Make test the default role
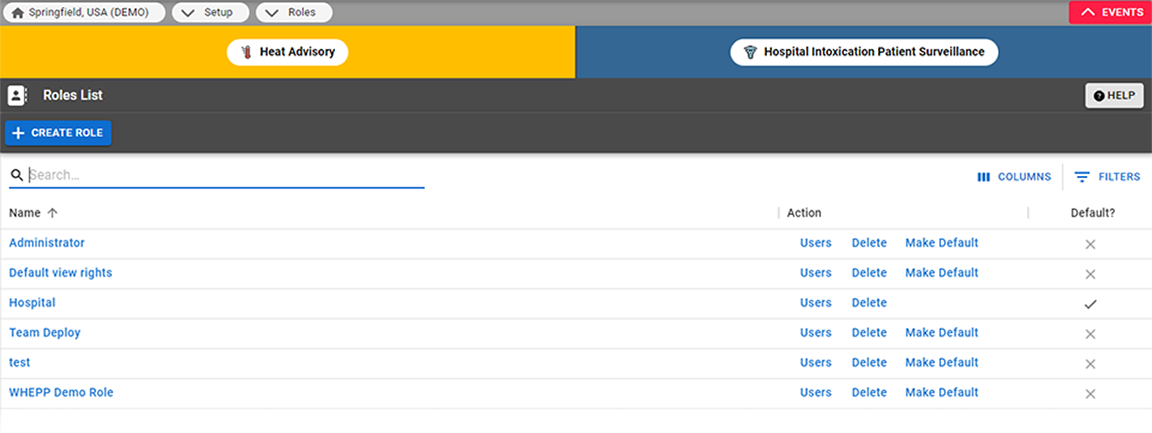The image size is (1152, 433). pos(942,362)
